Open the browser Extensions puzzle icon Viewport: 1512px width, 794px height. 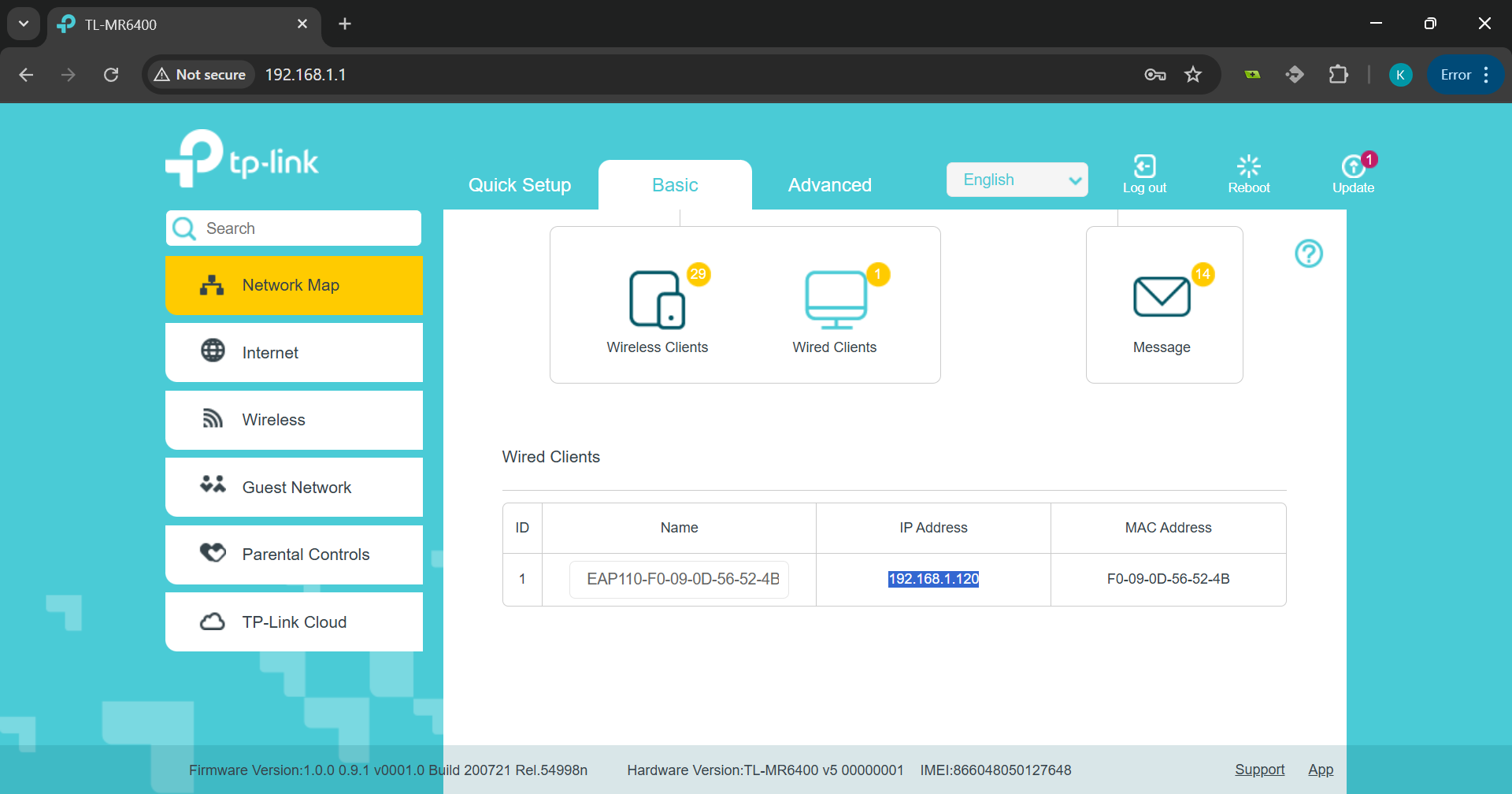(1338, 75)
